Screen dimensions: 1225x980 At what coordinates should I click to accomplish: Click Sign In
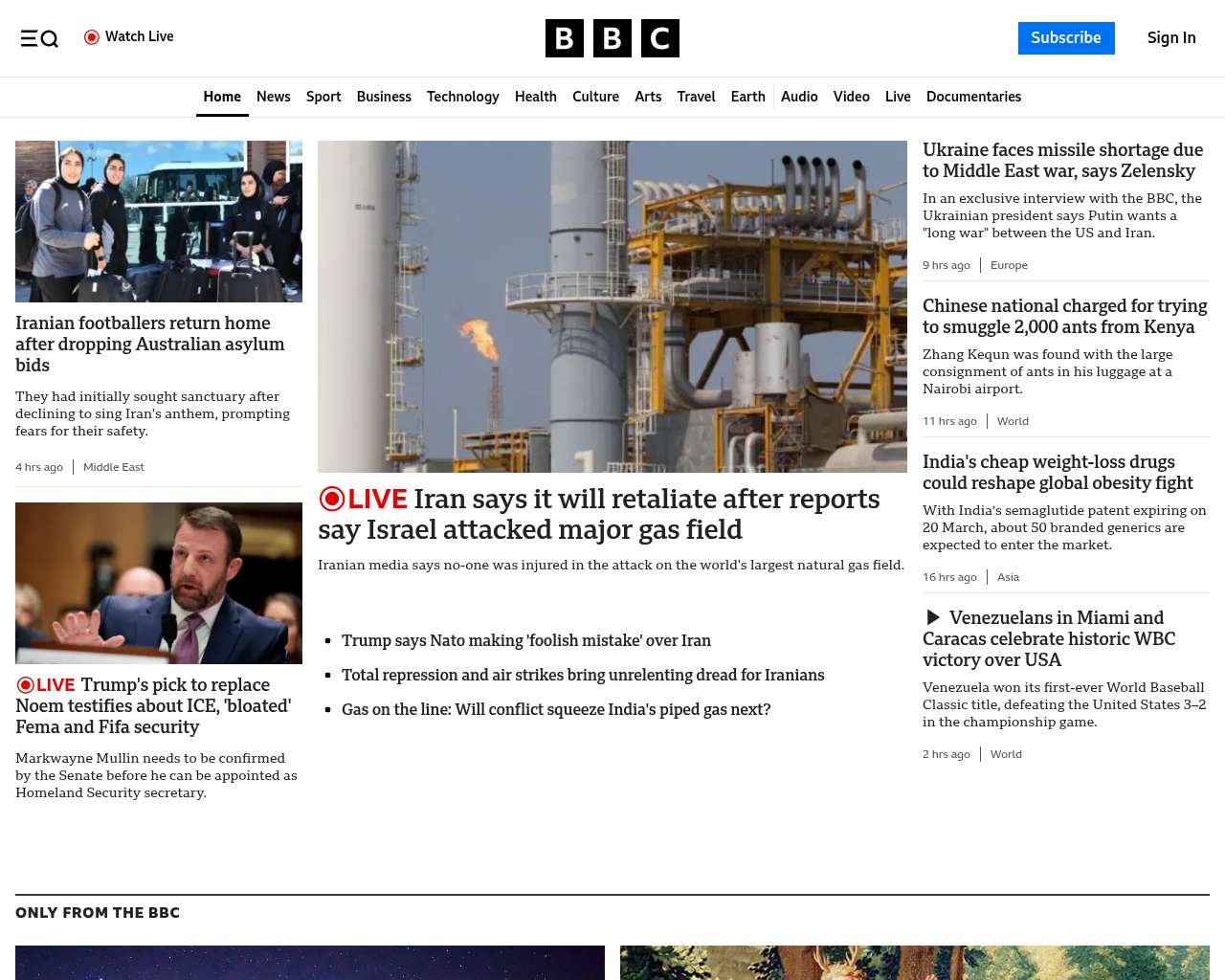tap(1170, 38)
